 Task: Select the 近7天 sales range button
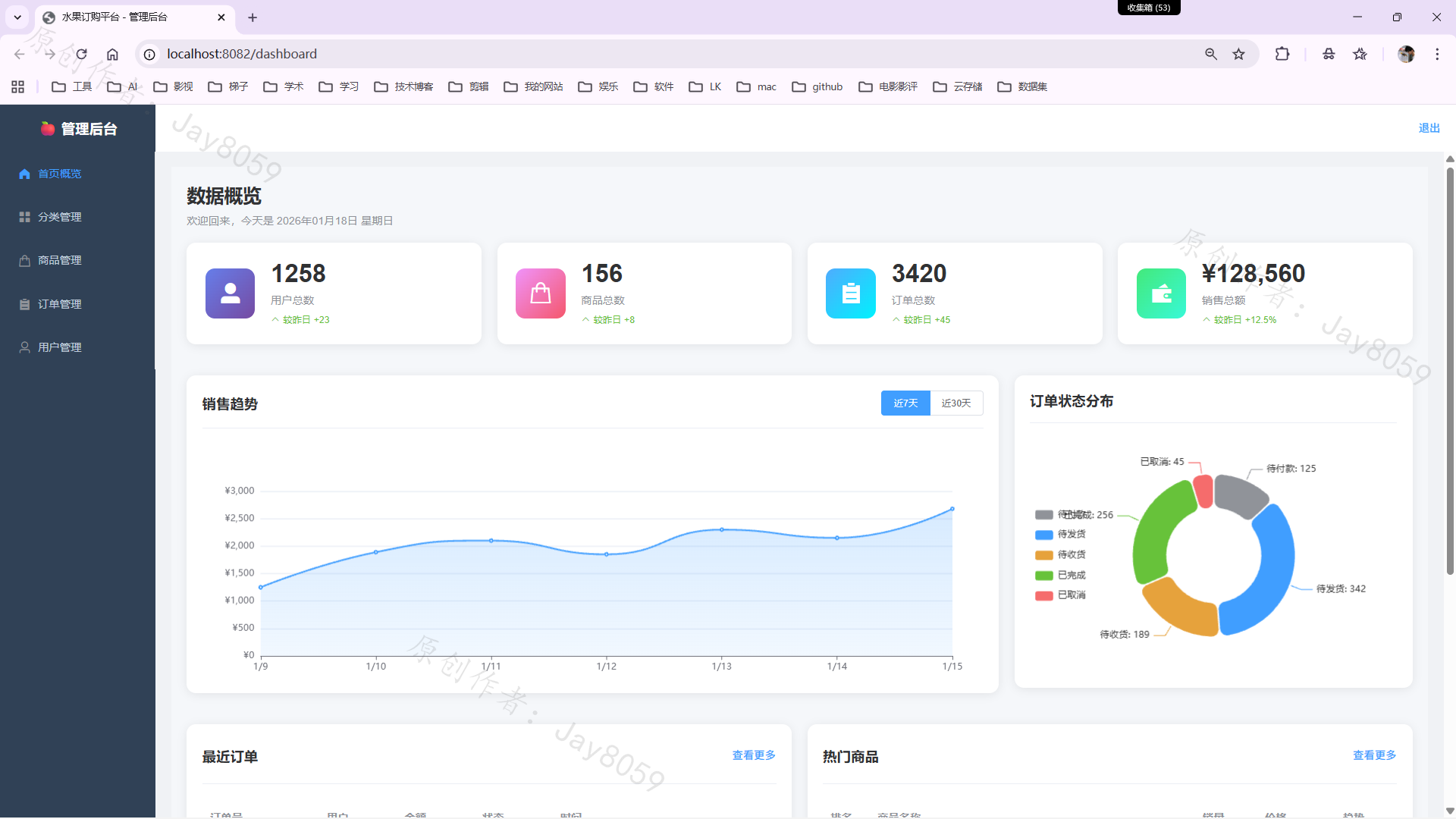tap(905, 403)
